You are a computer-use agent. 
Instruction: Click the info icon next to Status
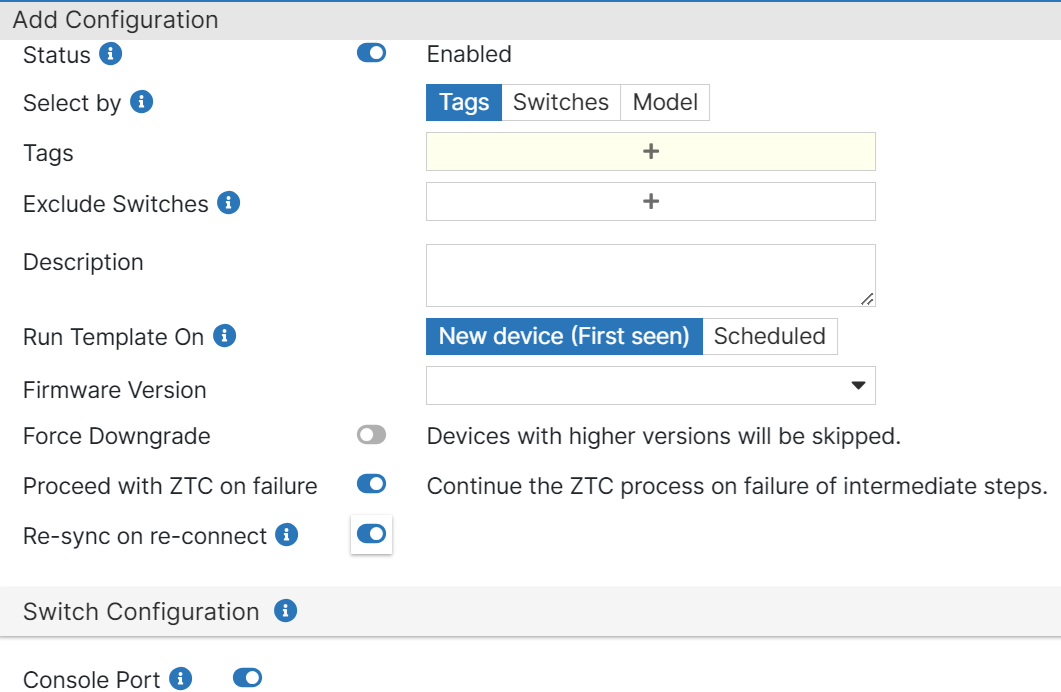coord(110,54)
